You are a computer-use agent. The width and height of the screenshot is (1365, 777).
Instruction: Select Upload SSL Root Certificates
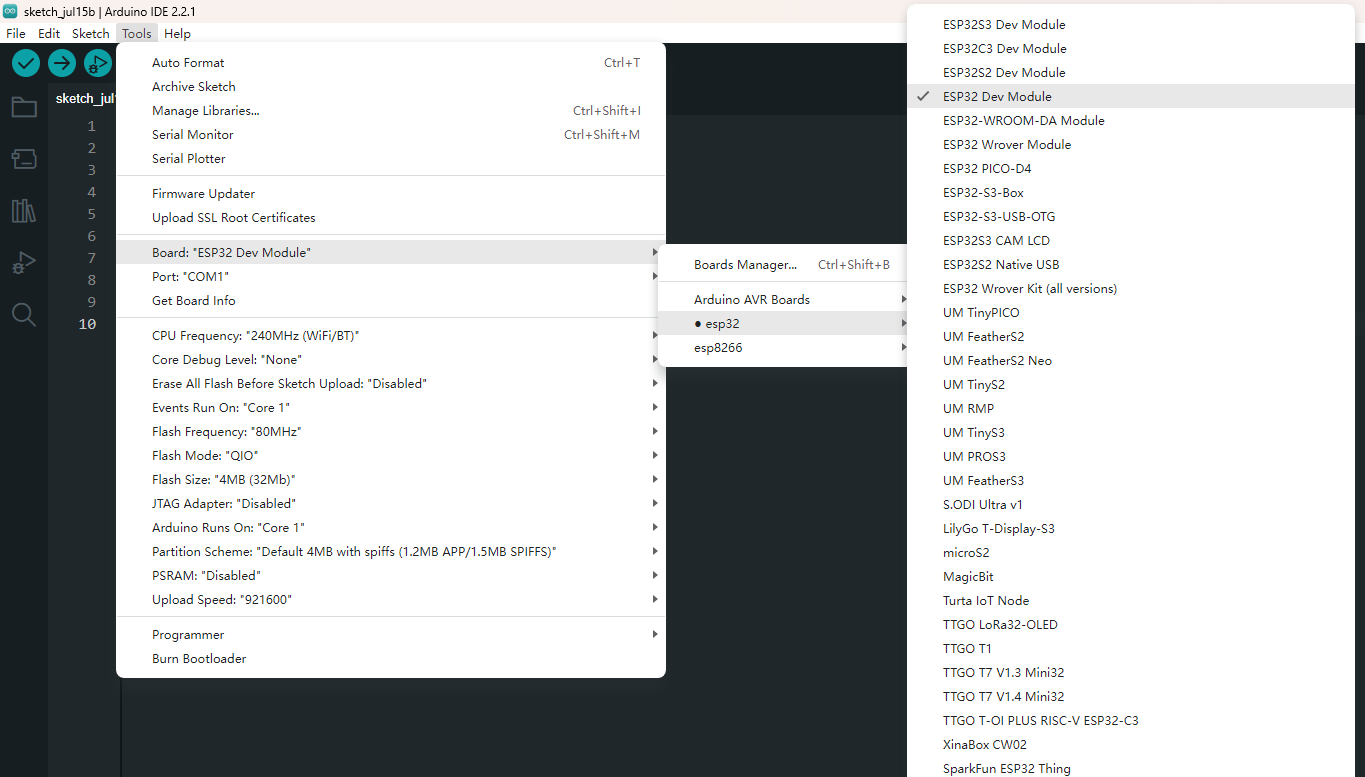(391, 218)
